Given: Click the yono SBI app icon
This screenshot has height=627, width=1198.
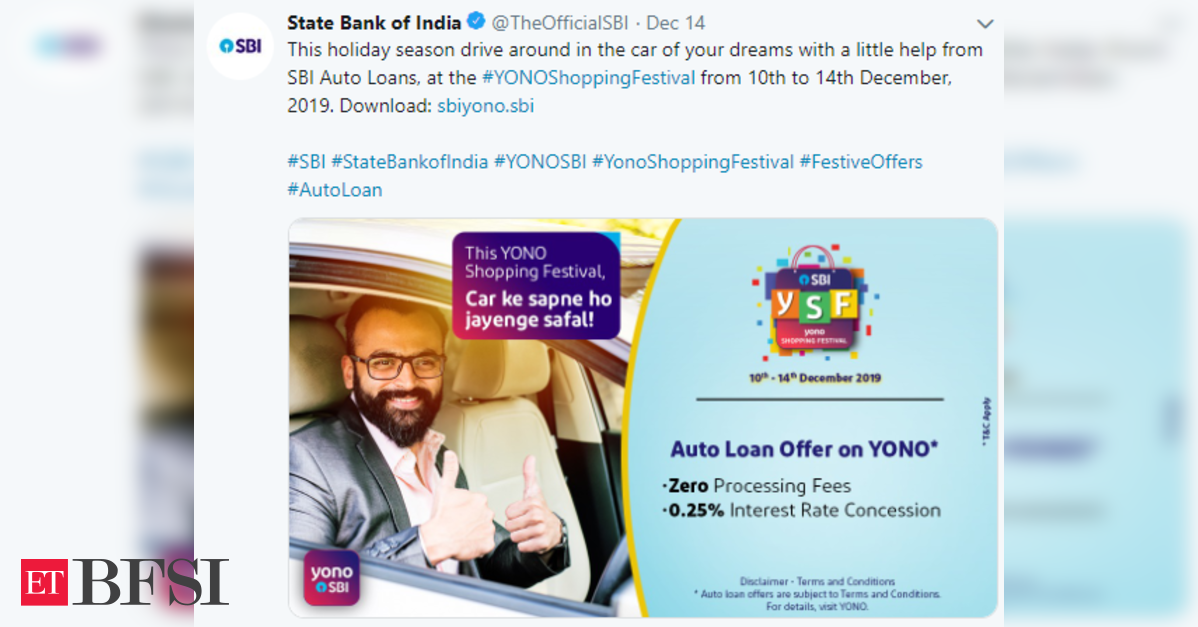Looking at the screenshot, I should click(332, 578).
